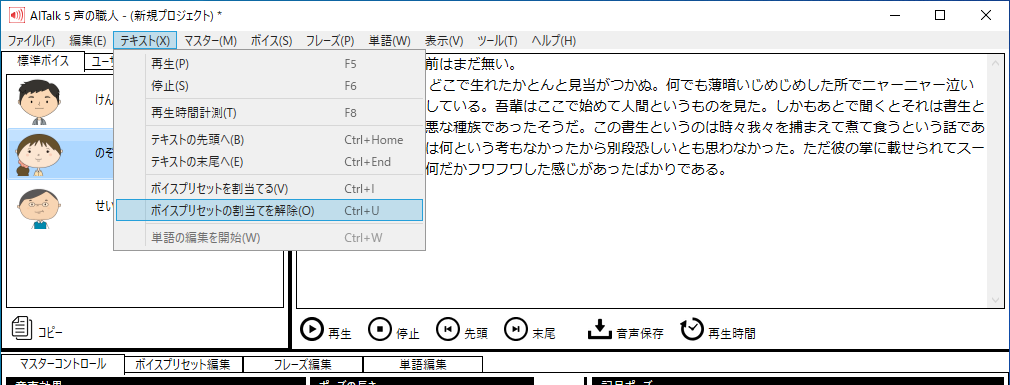Screen dimensions: 1010x385
Task: Choose 再生時間計測(T) menu entry
Action: (269, 113)
